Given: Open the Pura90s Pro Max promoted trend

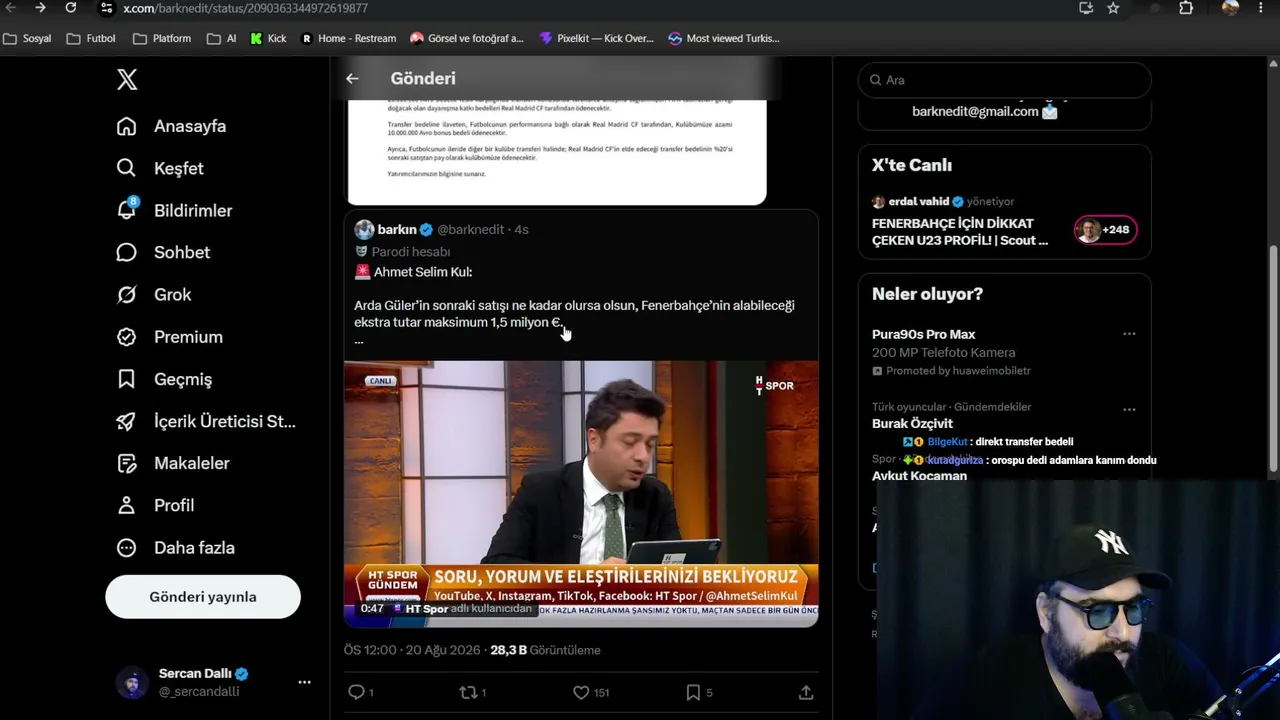Looking at the screenshot, I should 1004,351.
